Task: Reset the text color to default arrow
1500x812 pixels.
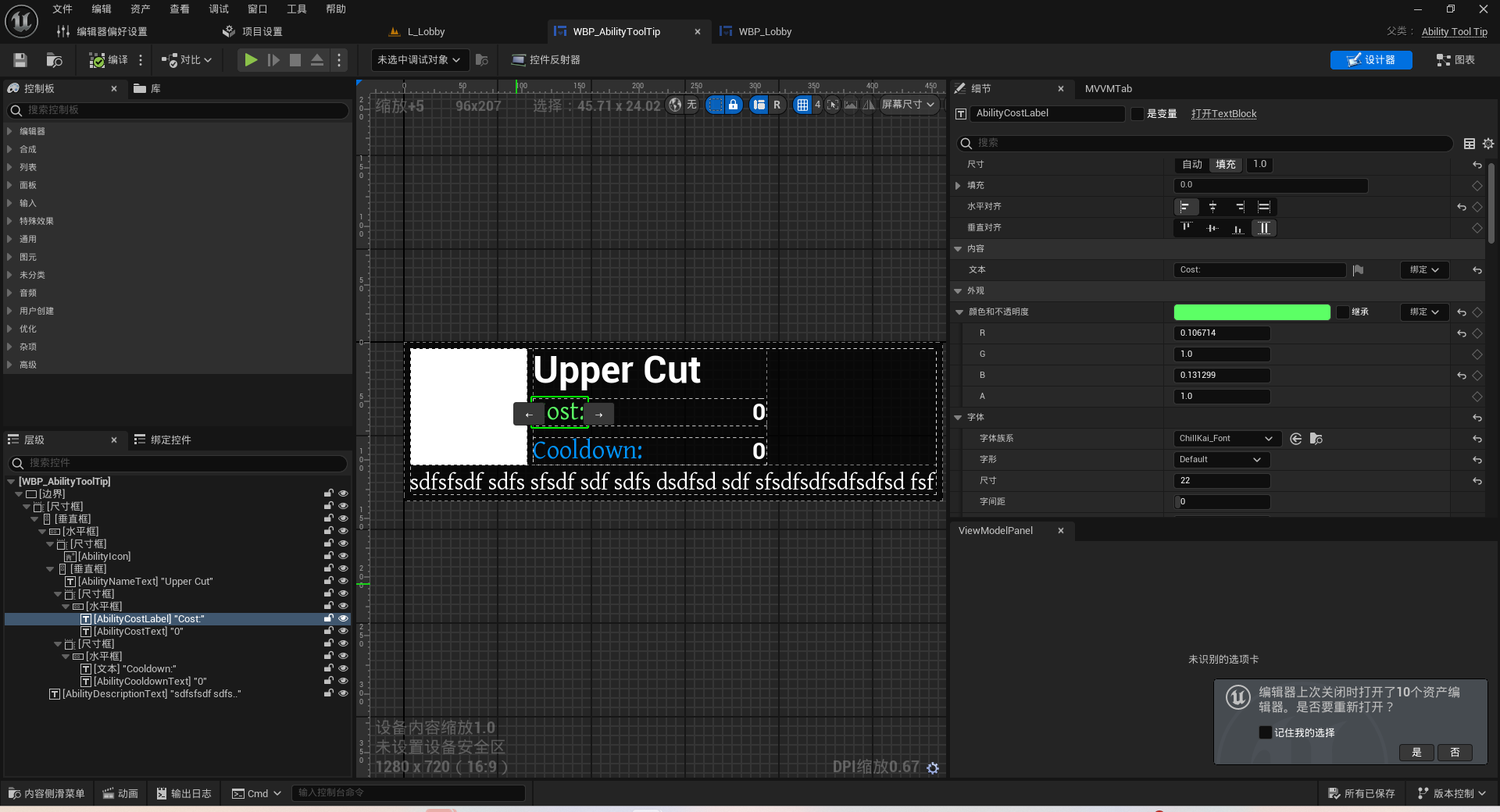Action: tap(1462, 312)
